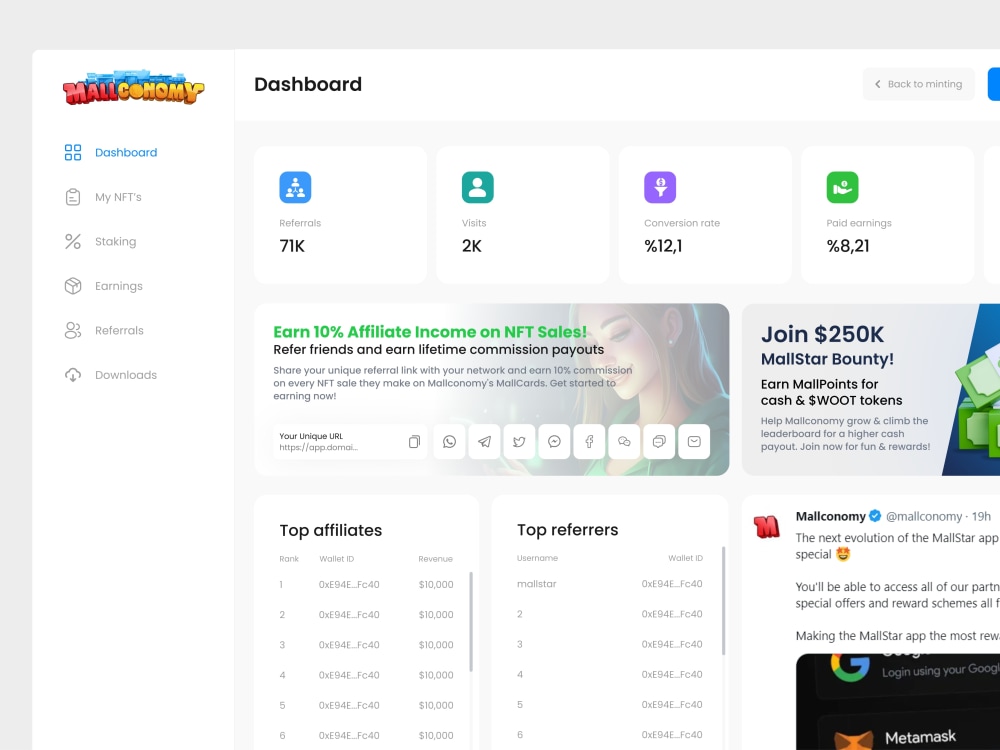
Task: Click the Top affiliates list scrollbar
Action: [x=471, y=622]
